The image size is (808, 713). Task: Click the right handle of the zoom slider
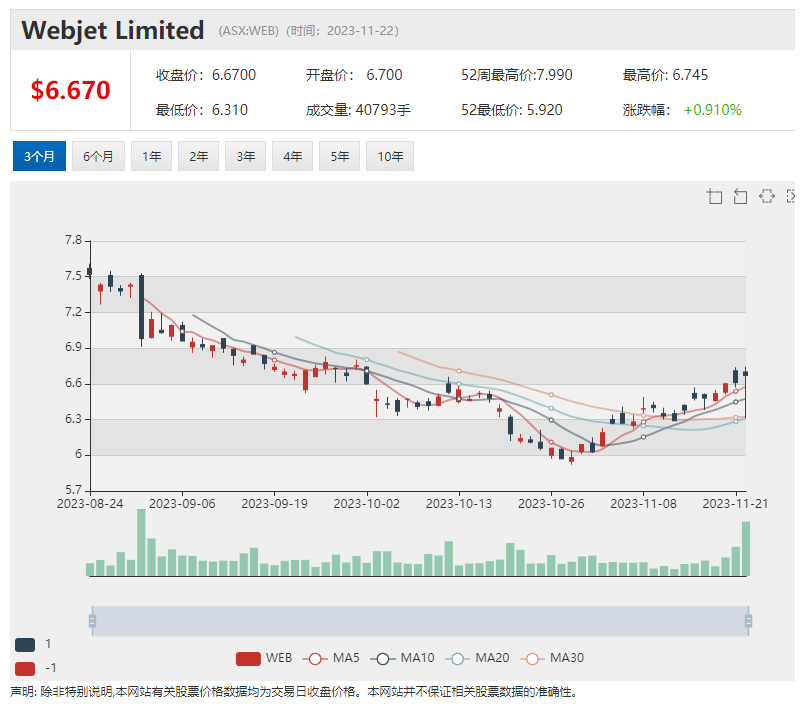[x=747, y=621]
